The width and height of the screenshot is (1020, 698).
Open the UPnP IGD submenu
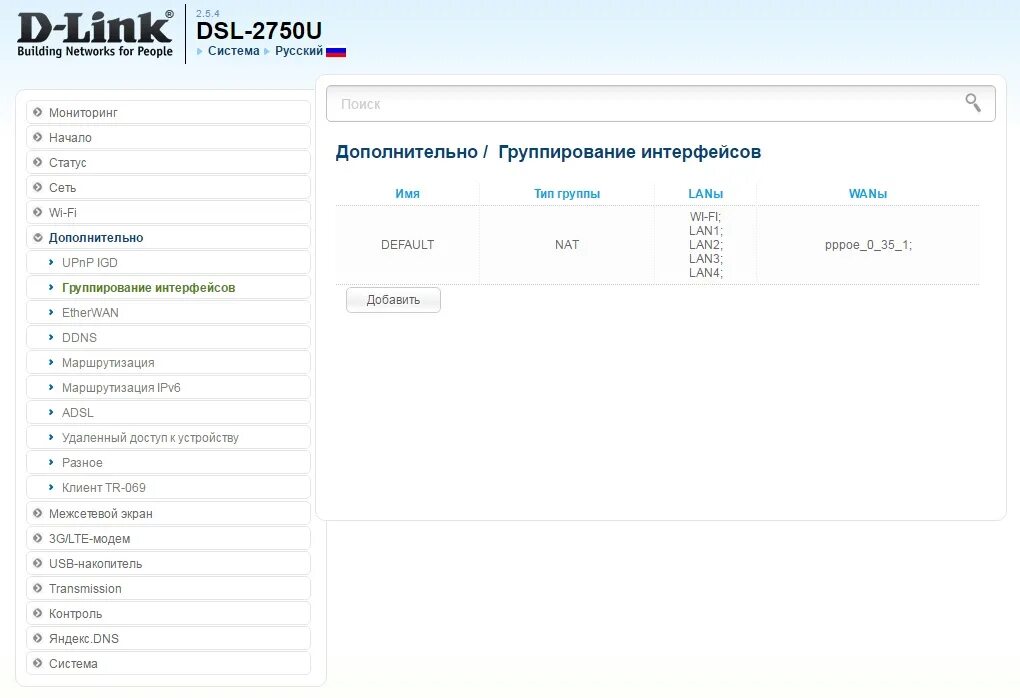[x=168, y=263]
